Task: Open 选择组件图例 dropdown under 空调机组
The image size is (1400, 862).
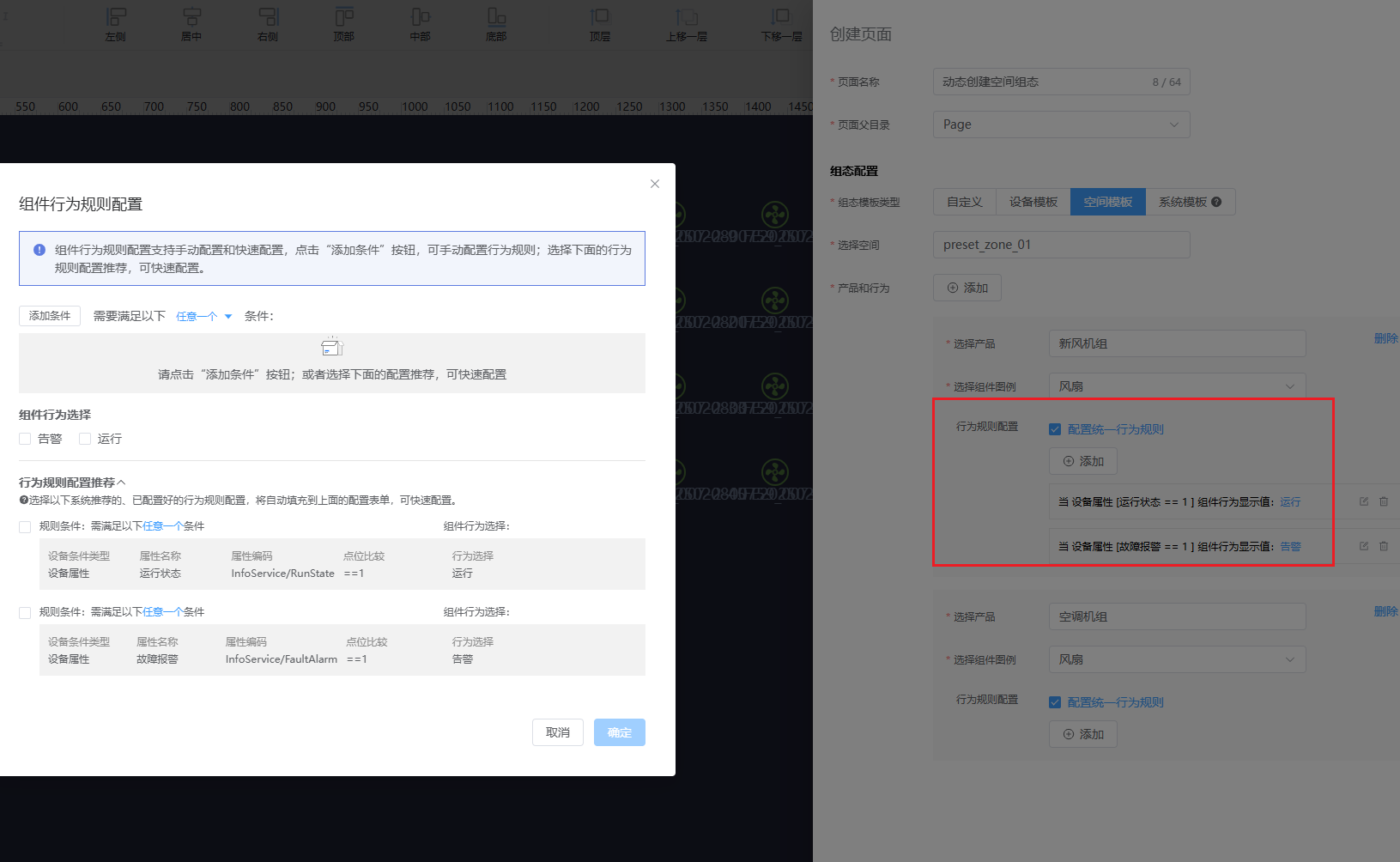Action: point(1178,659)
